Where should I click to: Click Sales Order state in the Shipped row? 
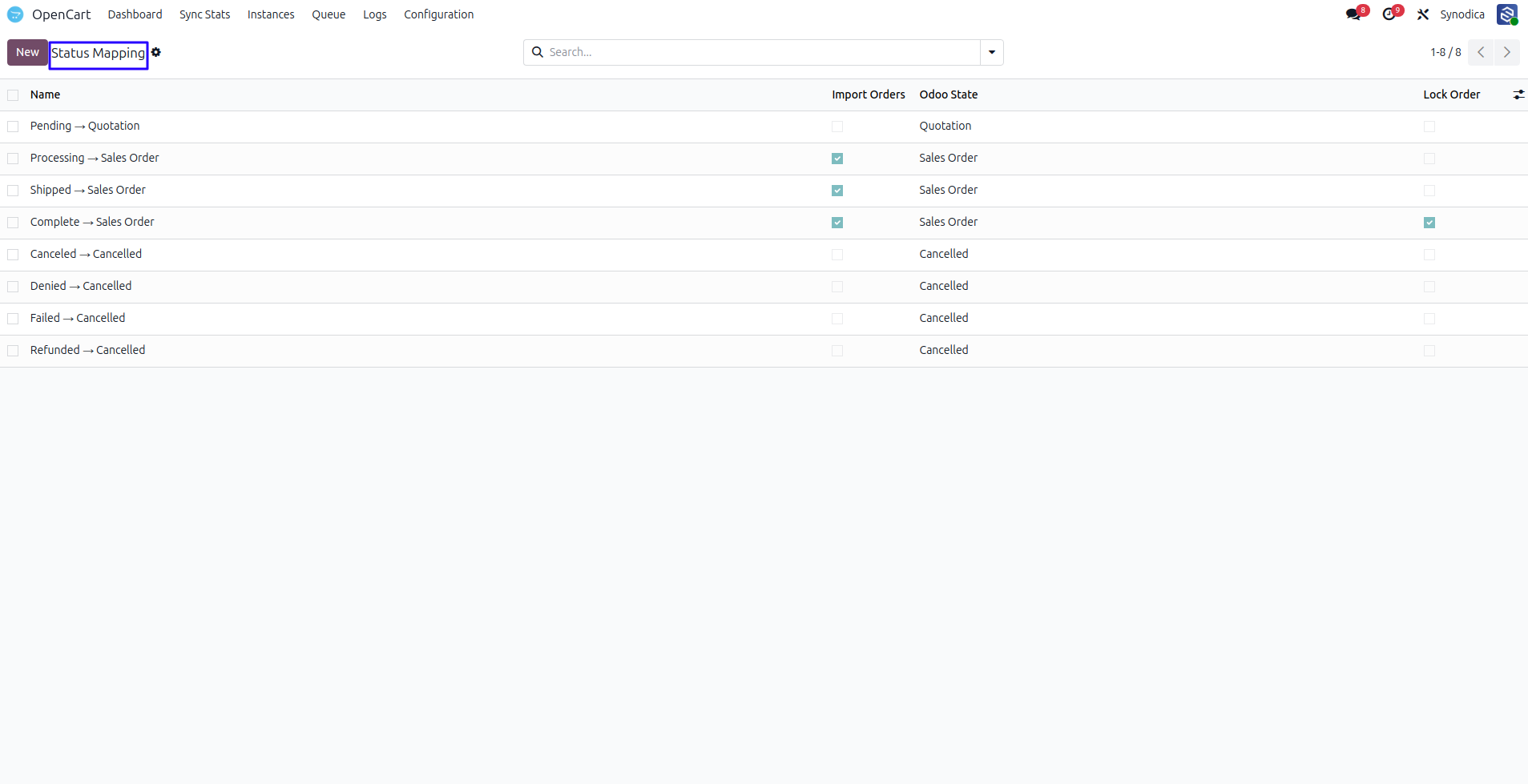[x=949, y=190]
